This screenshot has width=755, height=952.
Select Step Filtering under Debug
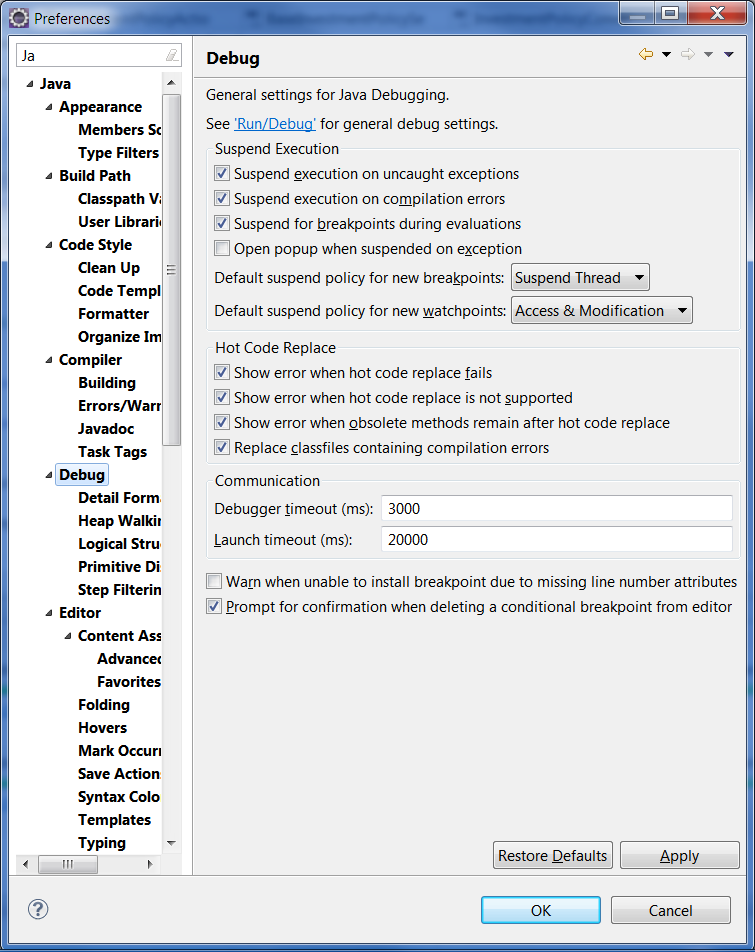coord(119,590)
